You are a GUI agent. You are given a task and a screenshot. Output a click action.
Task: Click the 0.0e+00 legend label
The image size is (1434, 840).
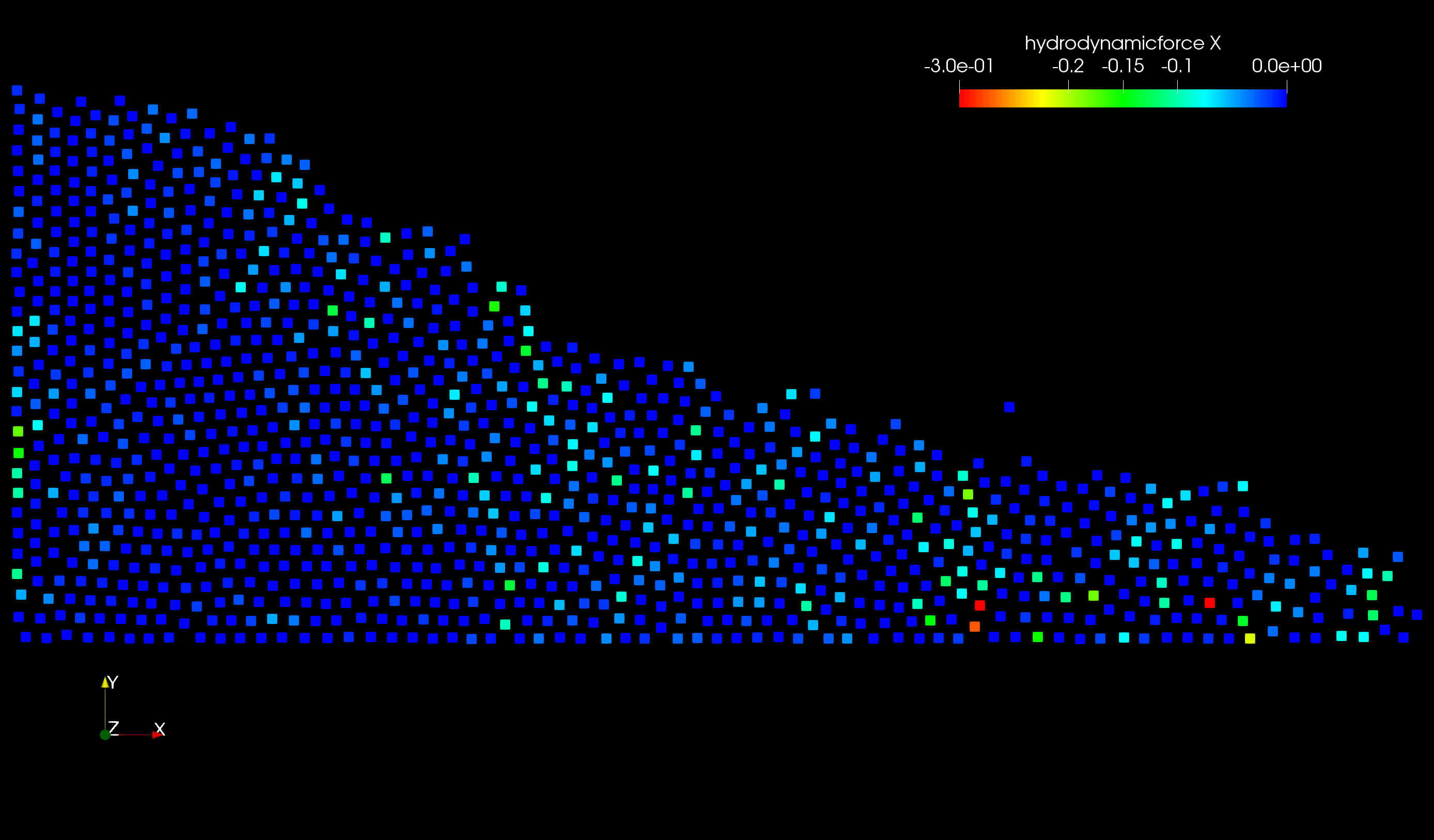point(1287,66)
